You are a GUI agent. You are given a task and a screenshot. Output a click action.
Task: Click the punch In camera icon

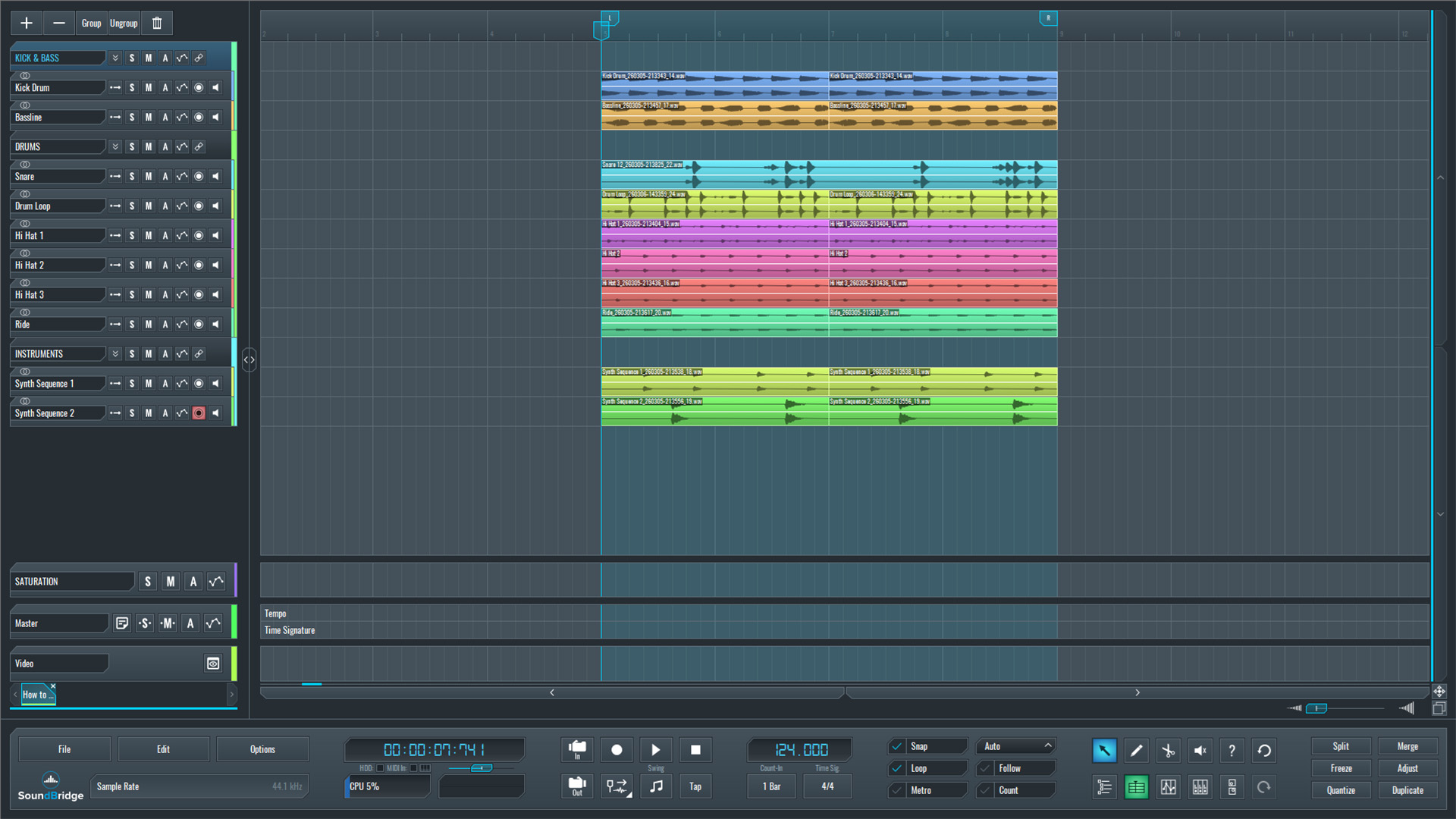pos(577,749)
